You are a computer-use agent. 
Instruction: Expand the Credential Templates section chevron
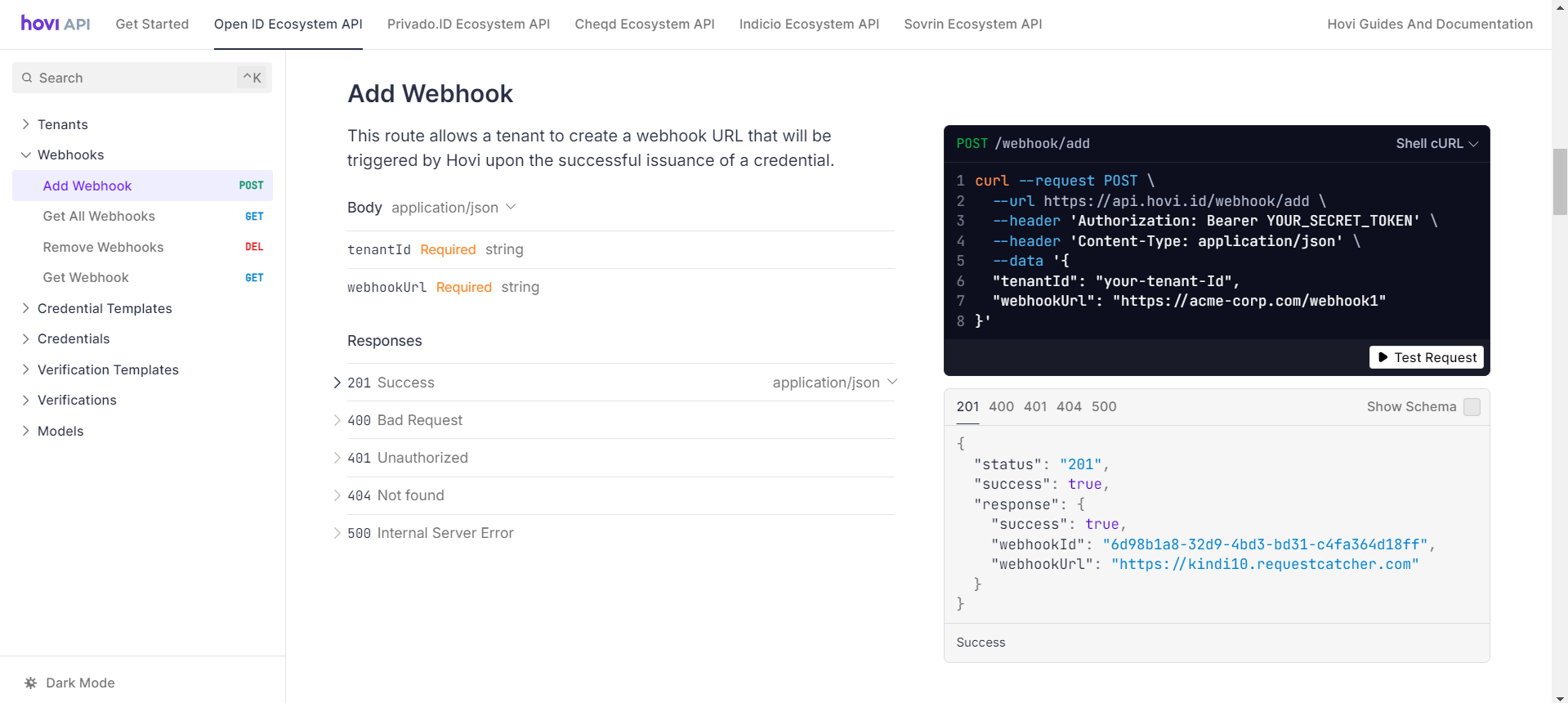[x=26, y=308]
